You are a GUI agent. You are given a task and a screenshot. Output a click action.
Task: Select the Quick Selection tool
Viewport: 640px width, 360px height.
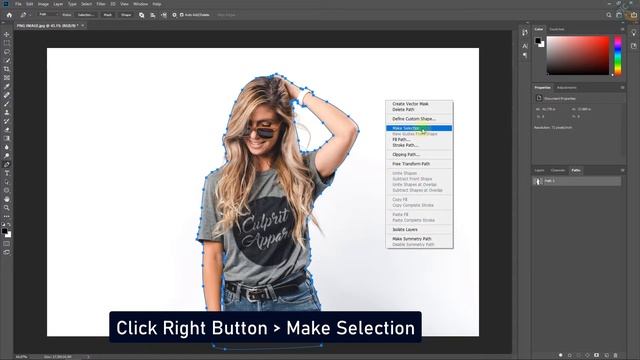point(7,60)
